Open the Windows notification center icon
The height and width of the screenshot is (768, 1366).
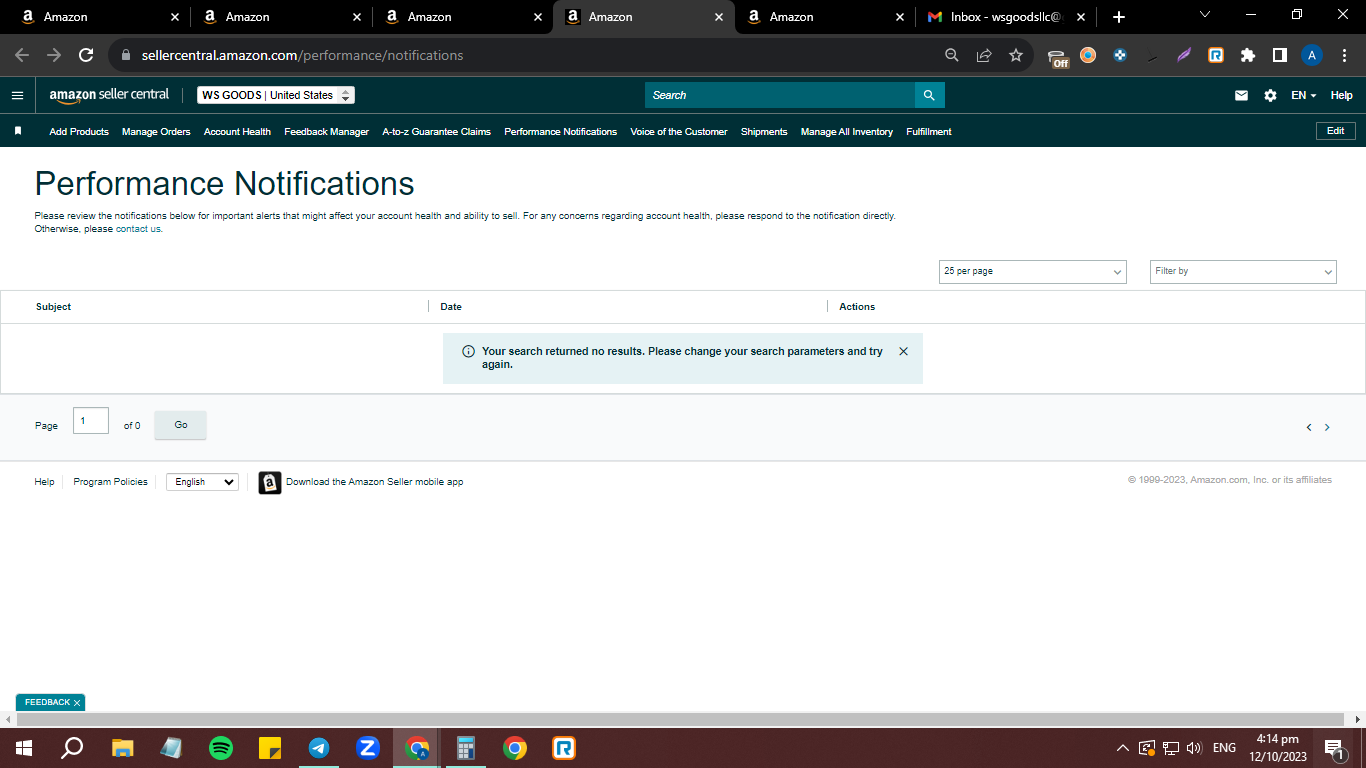coord(1333,748)
